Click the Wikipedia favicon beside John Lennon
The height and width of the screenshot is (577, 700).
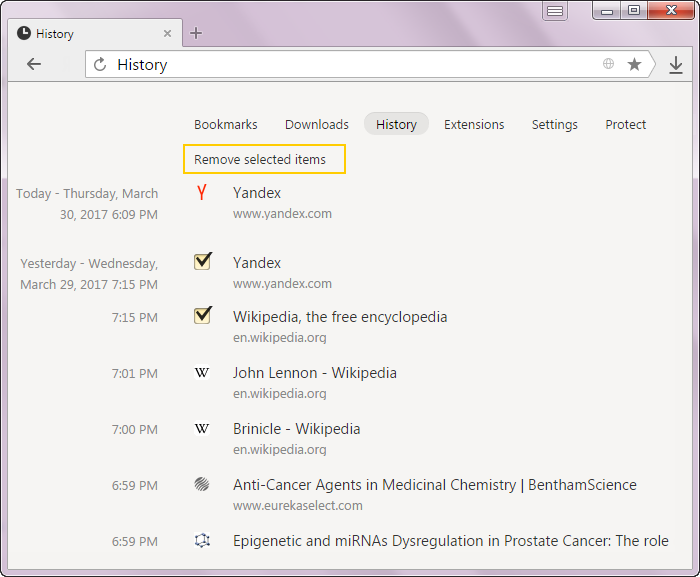(x=202, y=372)
